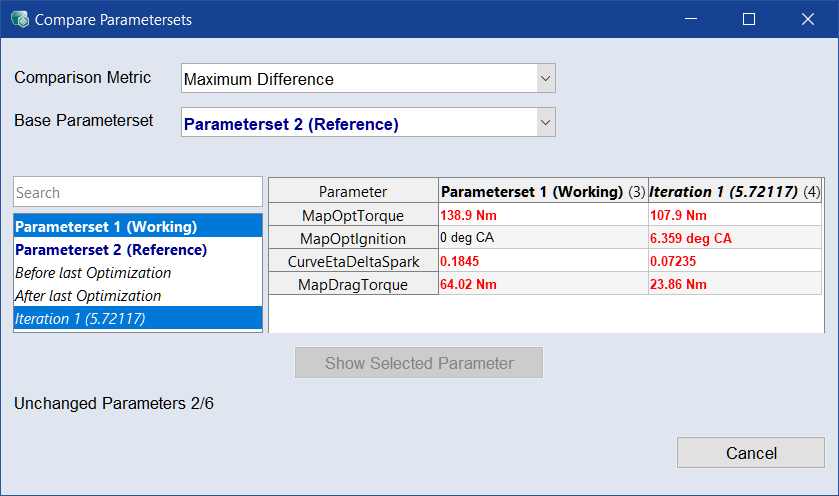Click the Cancel button
This screenshot has height=496, width=839.
(x=750, y=453)
